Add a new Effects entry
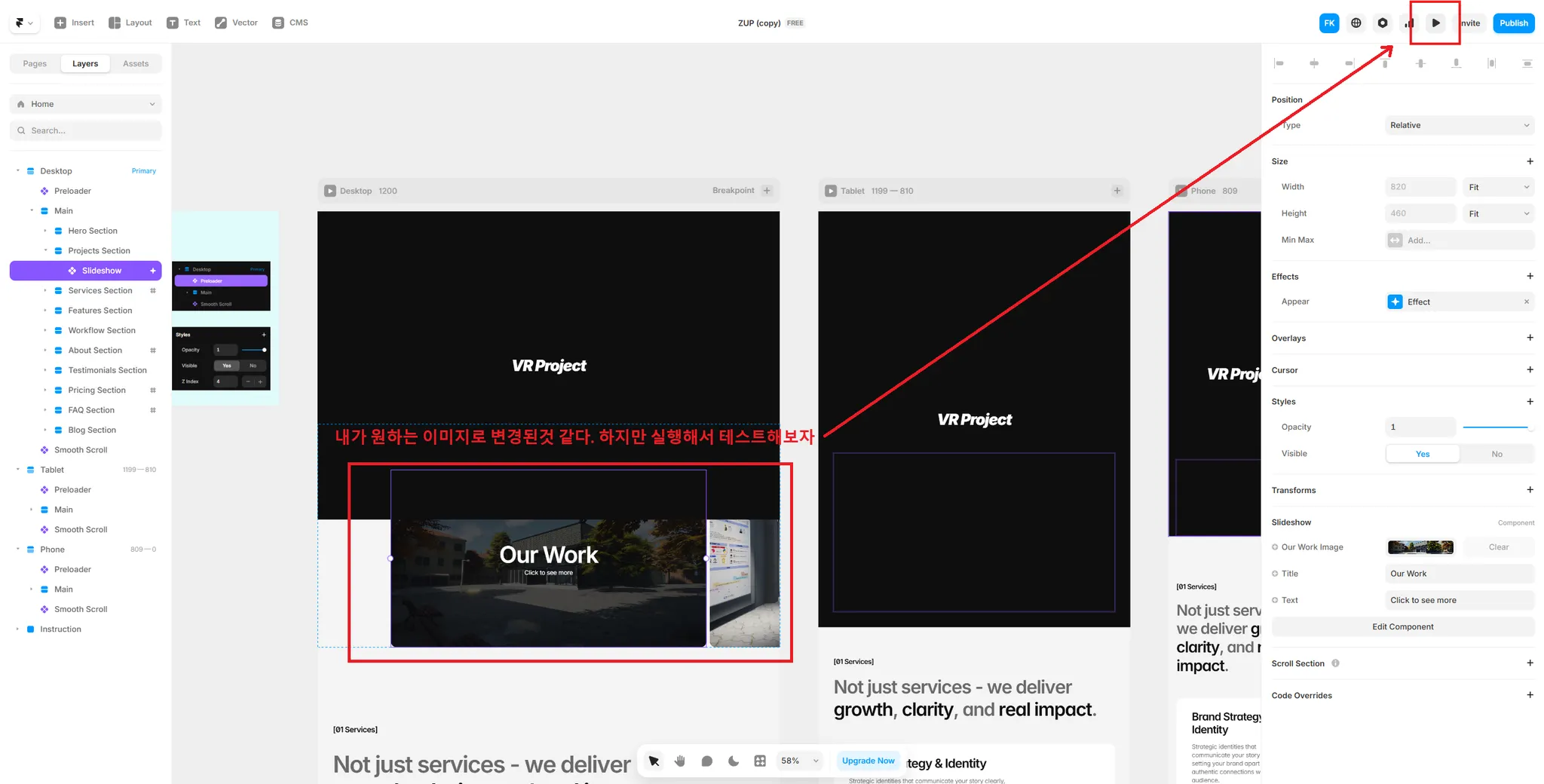The height and width of the screenshot is (784, 1544). click(x=1530, y=277)
